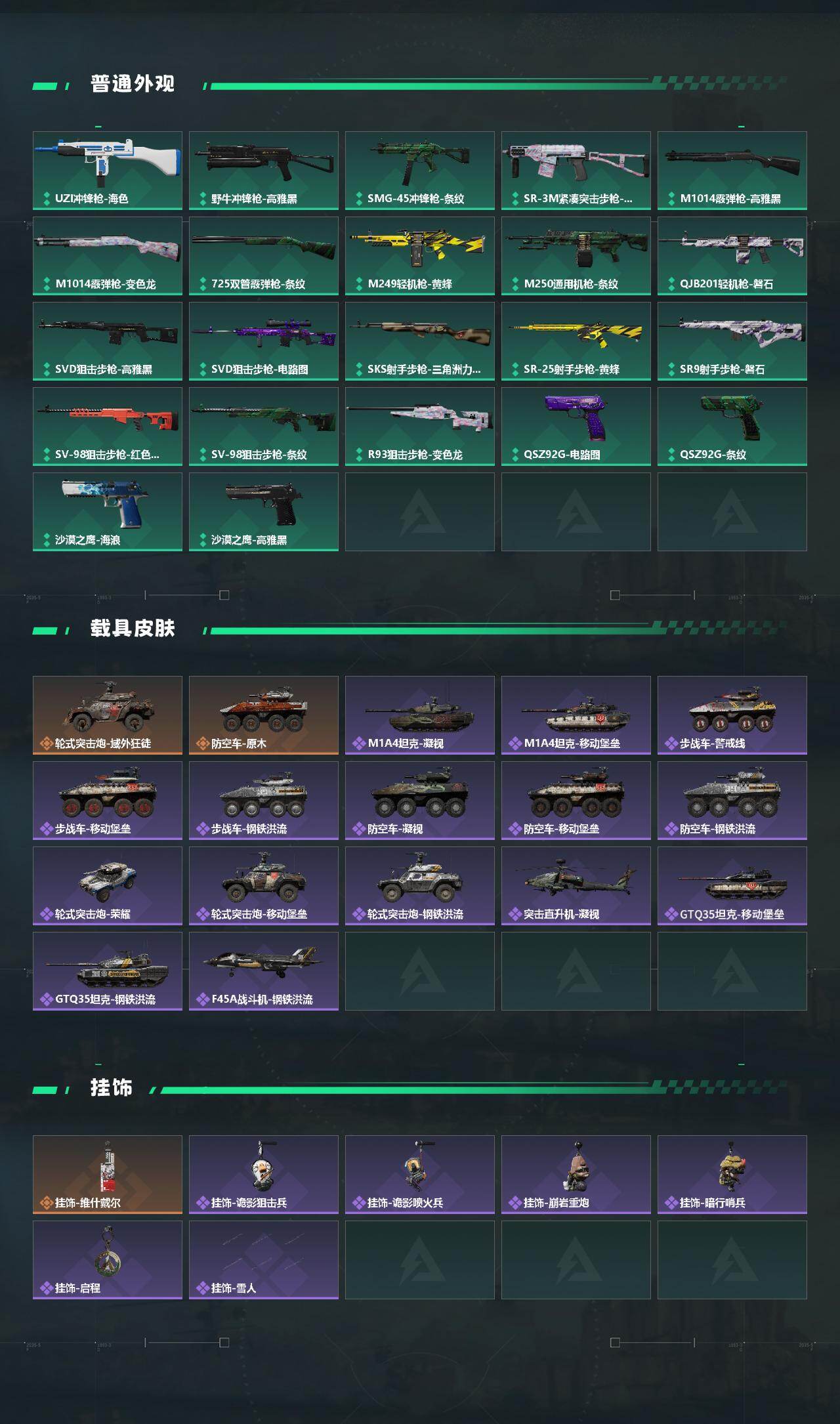
Task: Select the 挂饰-启程 keychain charm
Action: point(108,1260)
